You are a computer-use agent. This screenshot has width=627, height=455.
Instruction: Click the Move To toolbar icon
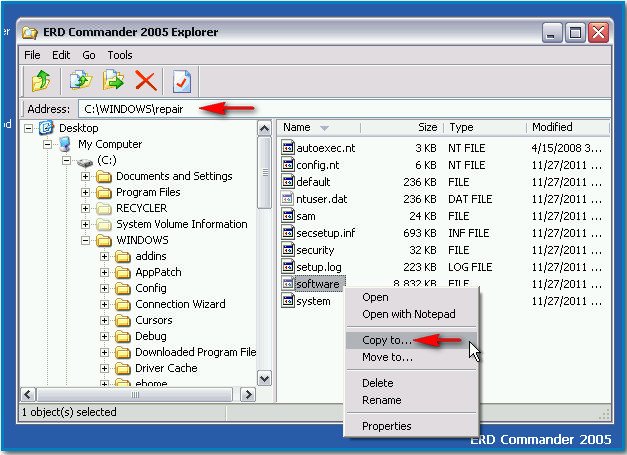pos(114,80)
